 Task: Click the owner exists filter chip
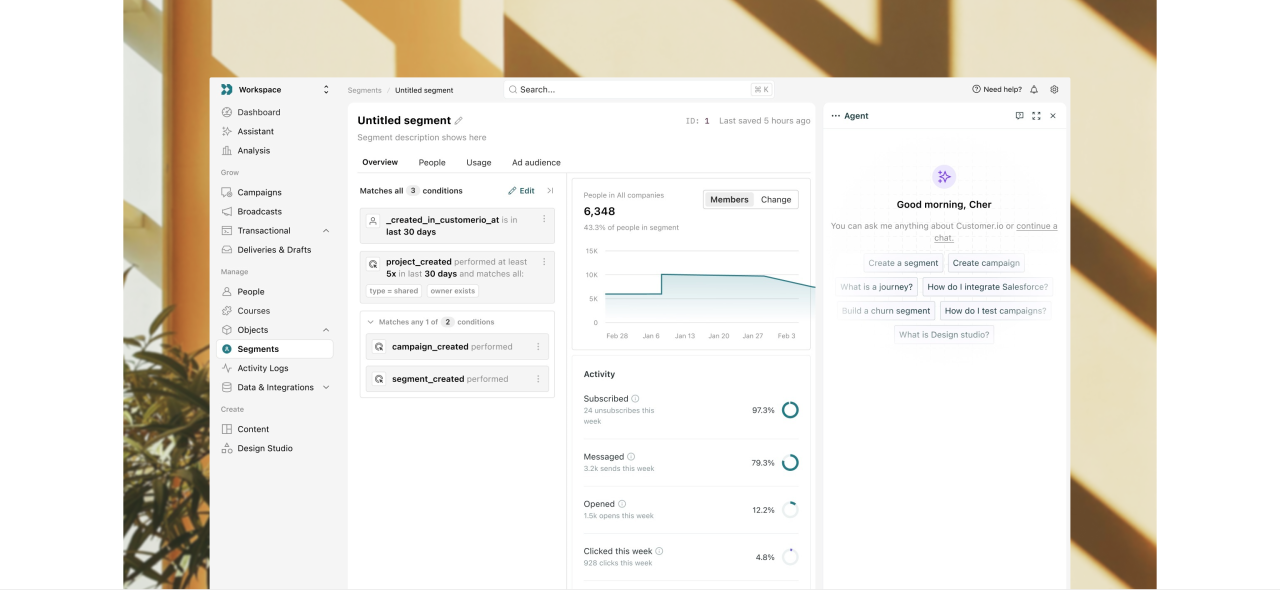[453, 291]
